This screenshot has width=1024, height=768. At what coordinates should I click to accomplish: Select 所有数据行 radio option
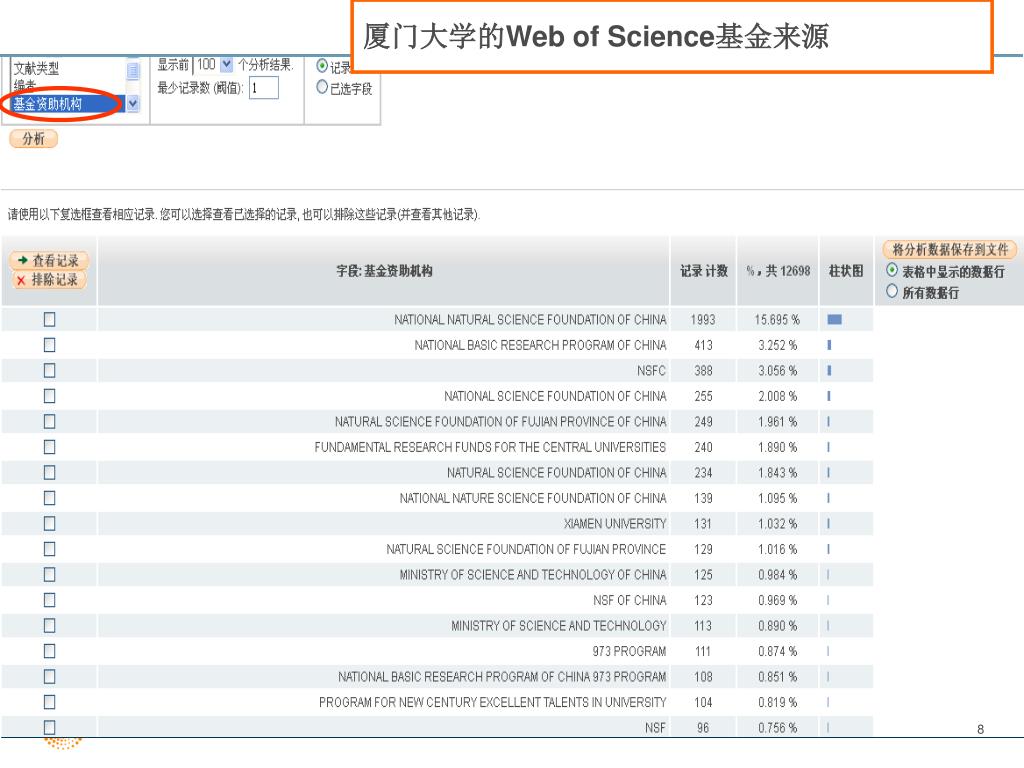pos(892,291)
